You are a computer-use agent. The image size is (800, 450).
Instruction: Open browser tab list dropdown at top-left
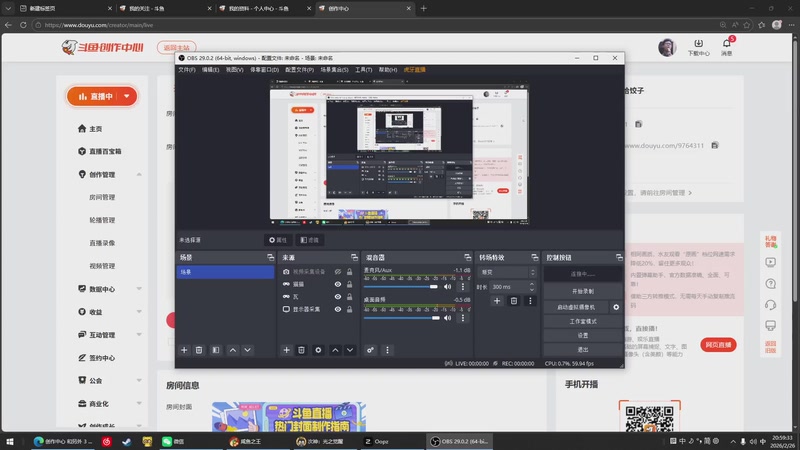8,8
